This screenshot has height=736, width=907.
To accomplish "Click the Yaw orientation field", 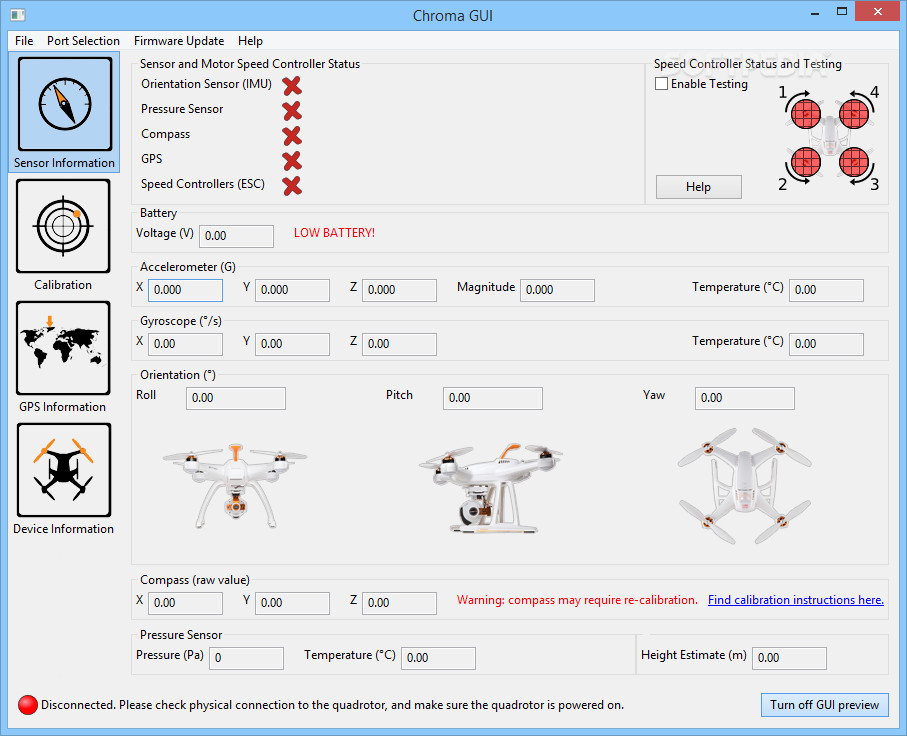I will 744,398.
